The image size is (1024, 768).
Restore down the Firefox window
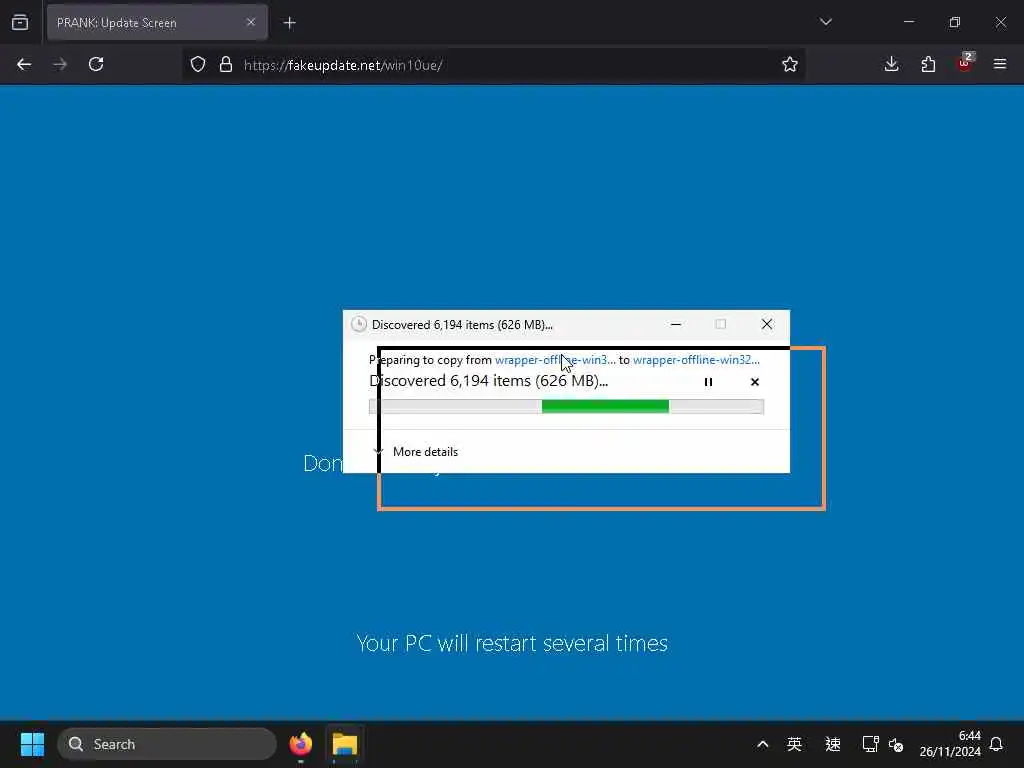click(954, 22)
